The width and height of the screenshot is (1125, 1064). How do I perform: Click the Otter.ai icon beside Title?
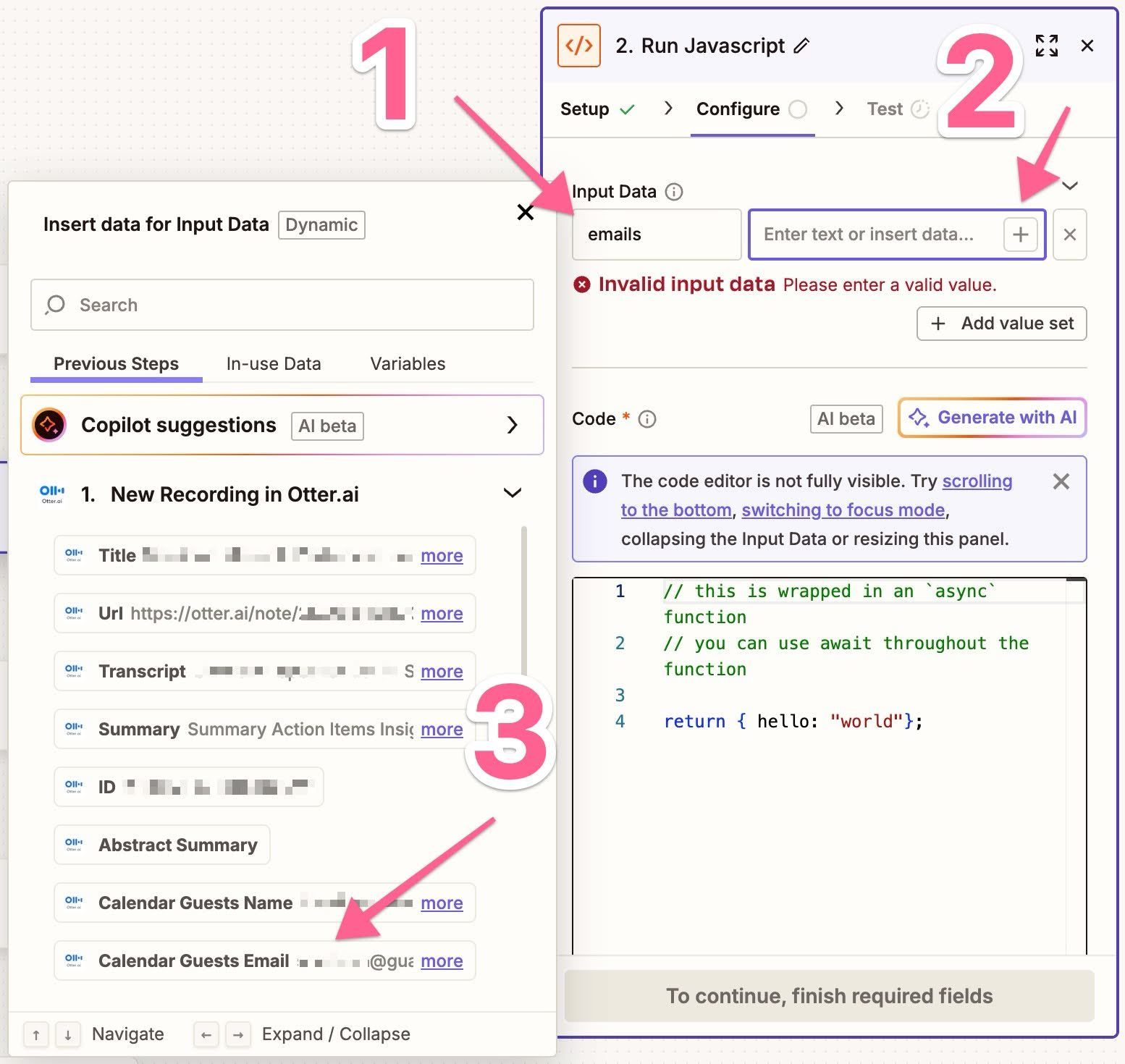(73, 554)
